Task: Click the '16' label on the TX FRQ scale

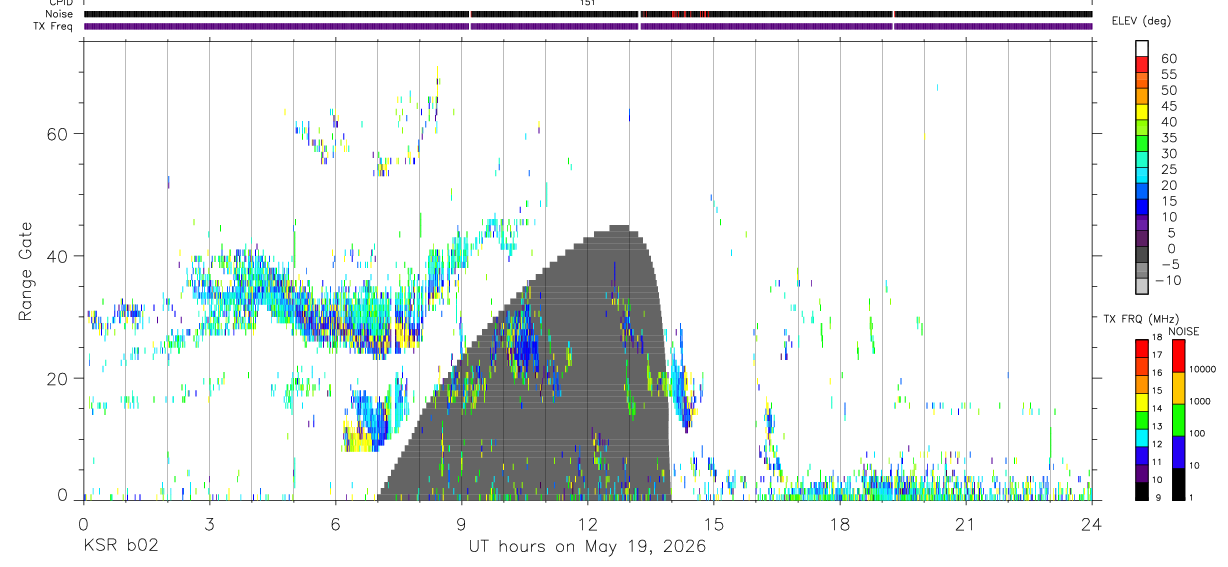Action: [1156, 372]
